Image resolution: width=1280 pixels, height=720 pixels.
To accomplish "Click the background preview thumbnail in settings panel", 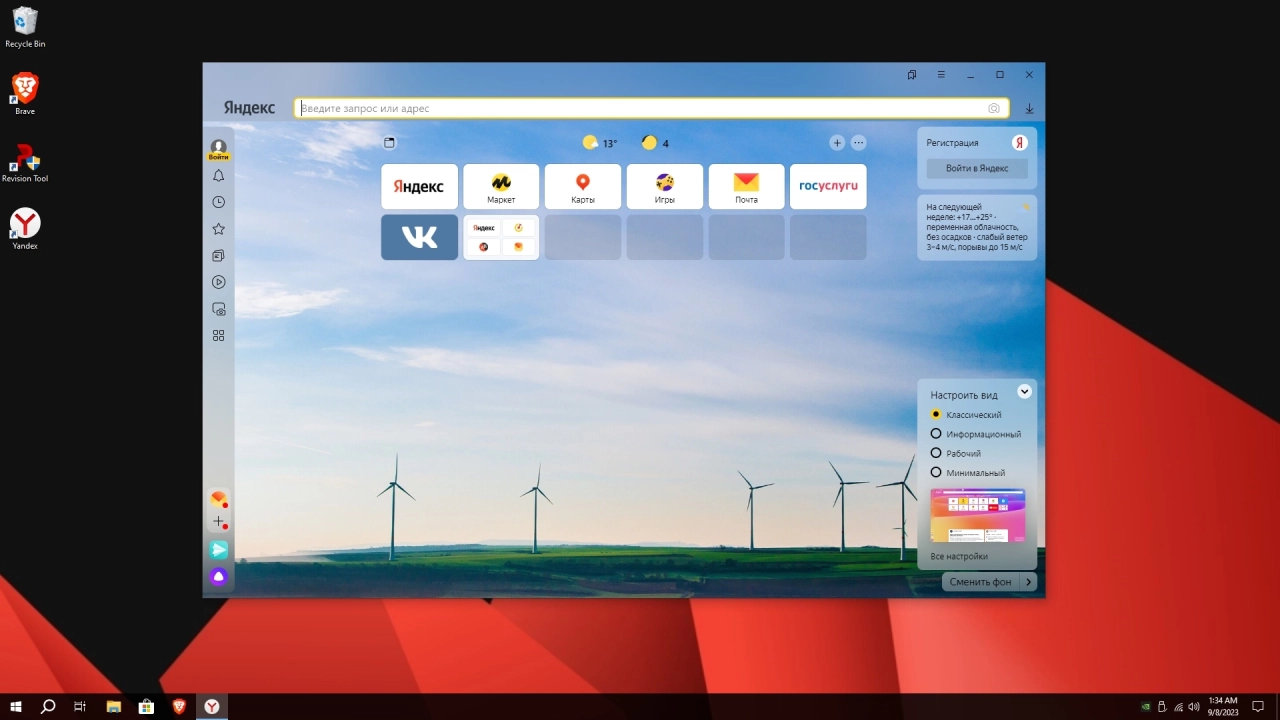I will pyautogui.click(x=977, y=515).
